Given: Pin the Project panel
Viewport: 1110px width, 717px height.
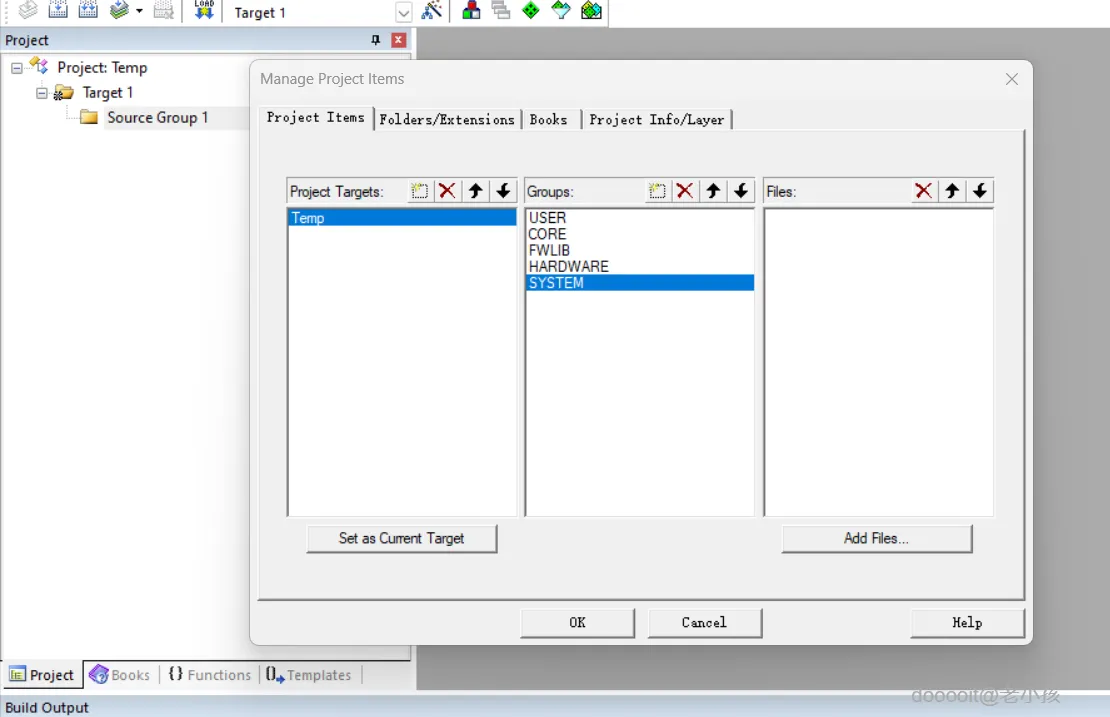Looking at the screenshot, I should pyautogui.click(x=376, y=40).
